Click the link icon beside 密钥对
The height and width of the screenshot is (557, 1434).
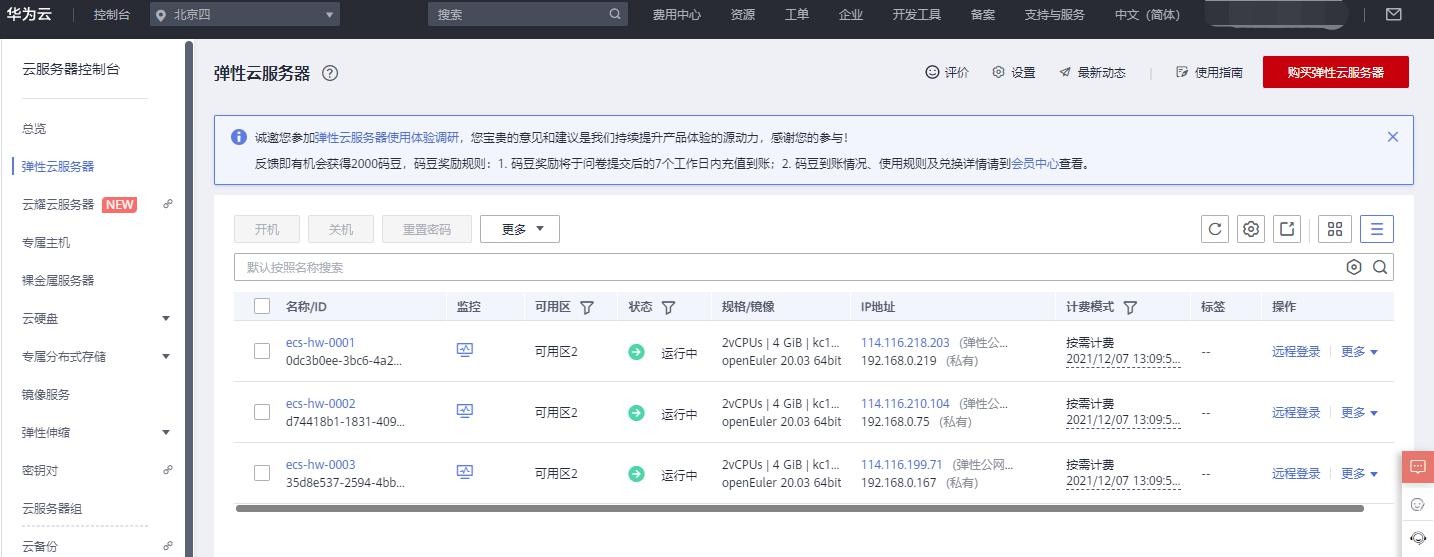[167, 469]
